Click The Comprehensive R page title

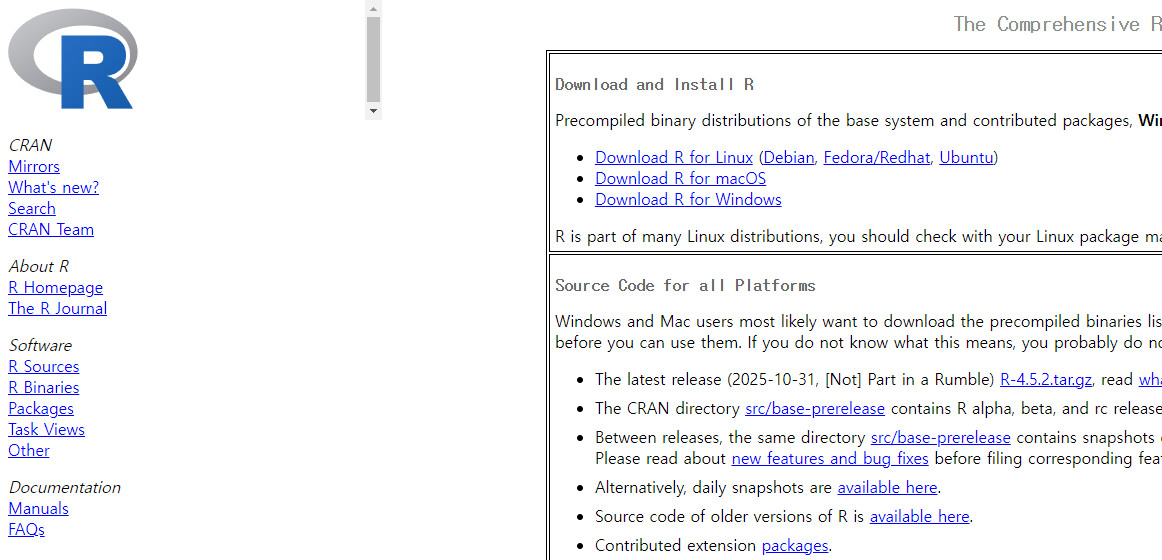[x=1058, y=24]
